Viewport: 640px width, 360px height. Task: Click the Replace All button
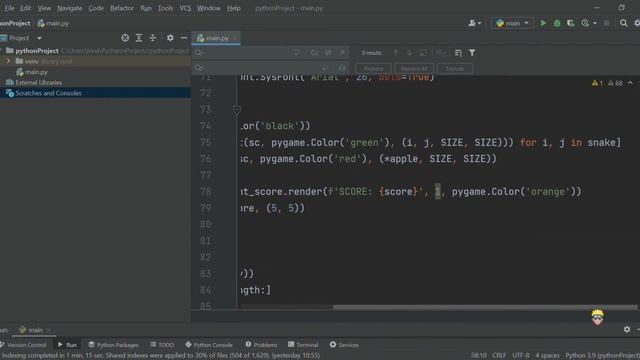click(x=414, y=69)
